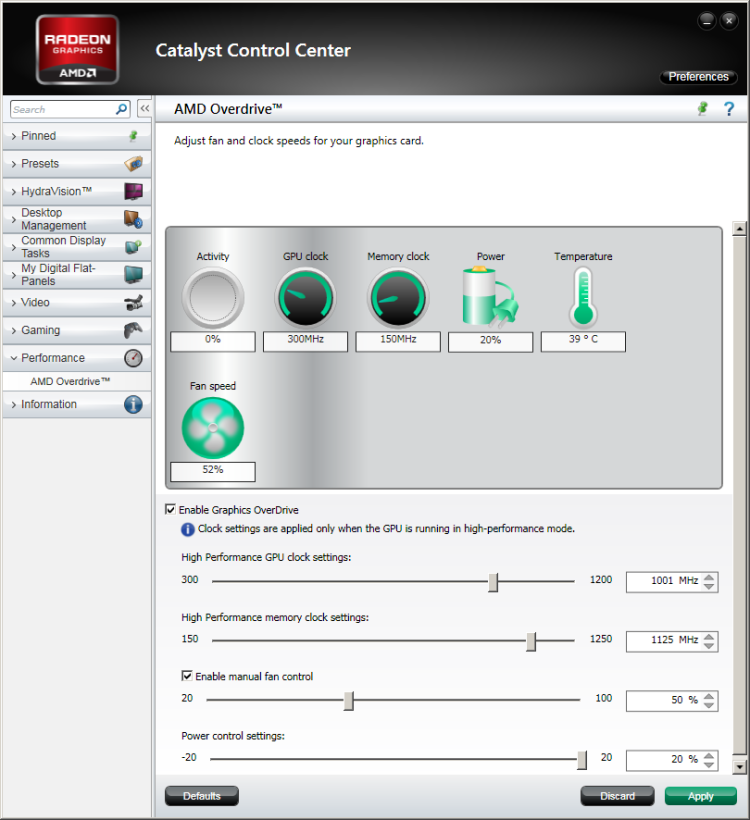Click the Memory clock gauge

(398, 298)
